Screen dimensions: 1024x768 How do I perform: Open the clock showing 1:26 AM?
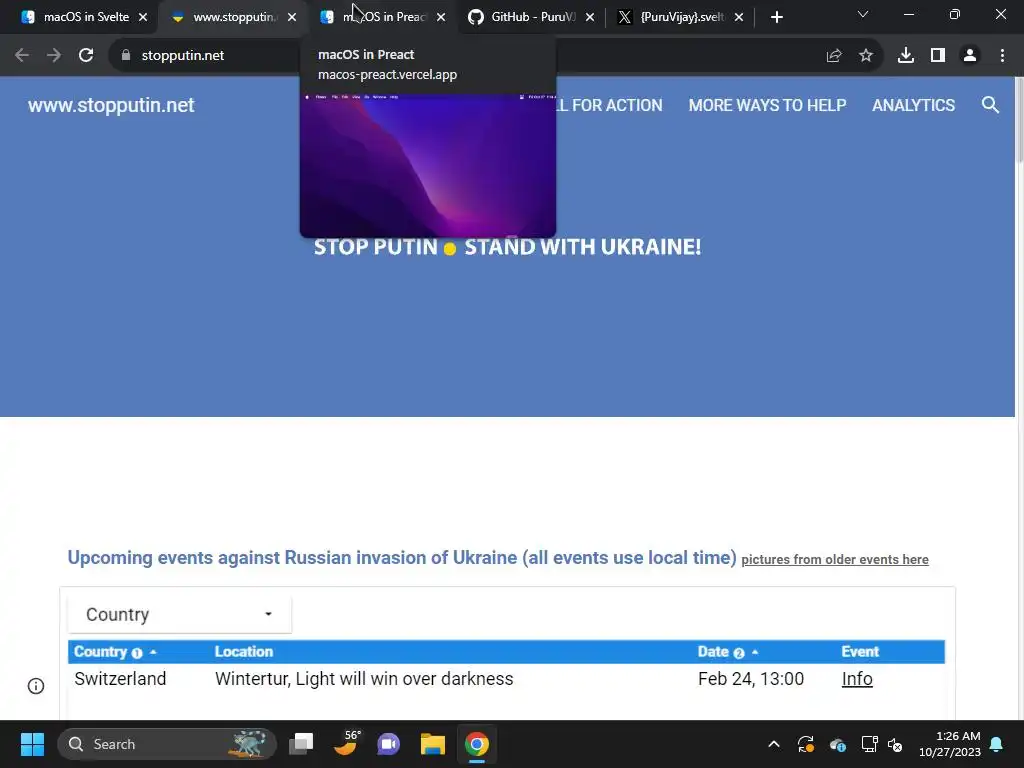pos(950,744)
